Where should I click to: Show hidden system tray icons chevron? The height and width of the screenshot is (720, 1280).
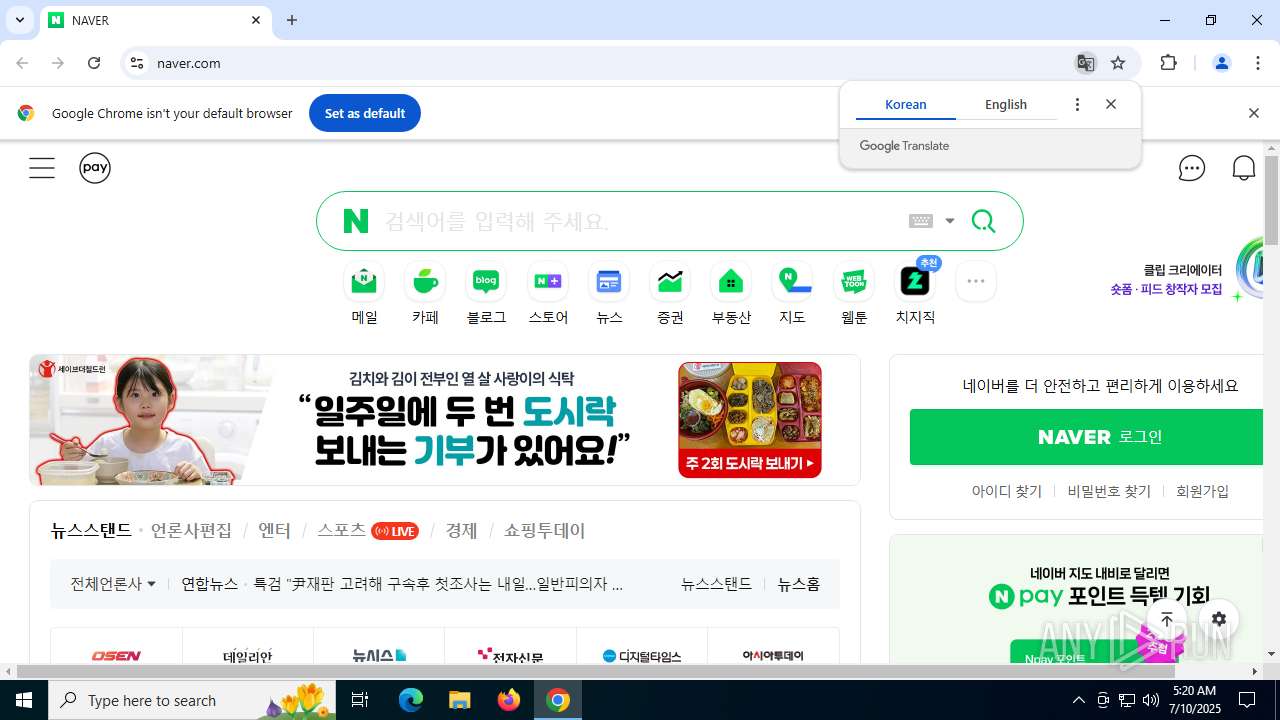[x=1078, y=700]
